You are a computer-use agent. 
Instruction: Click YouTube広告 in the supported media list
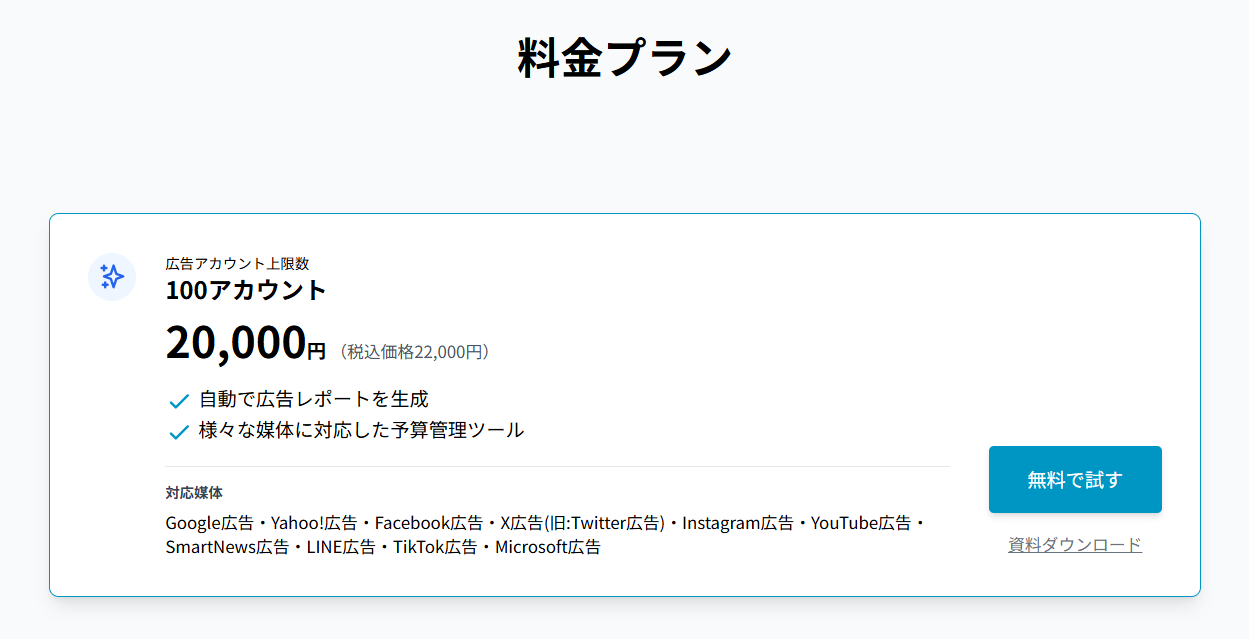[860, 523]
